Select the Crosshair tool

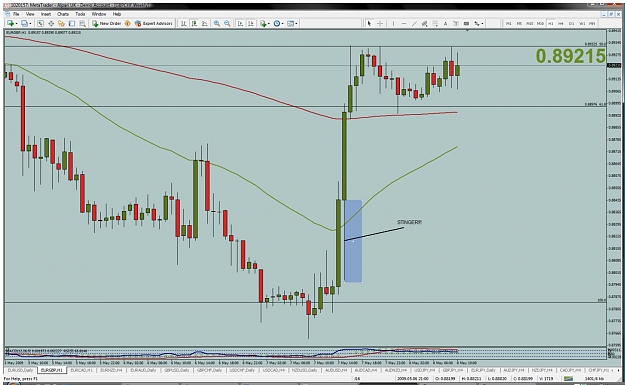pos(380,24)
